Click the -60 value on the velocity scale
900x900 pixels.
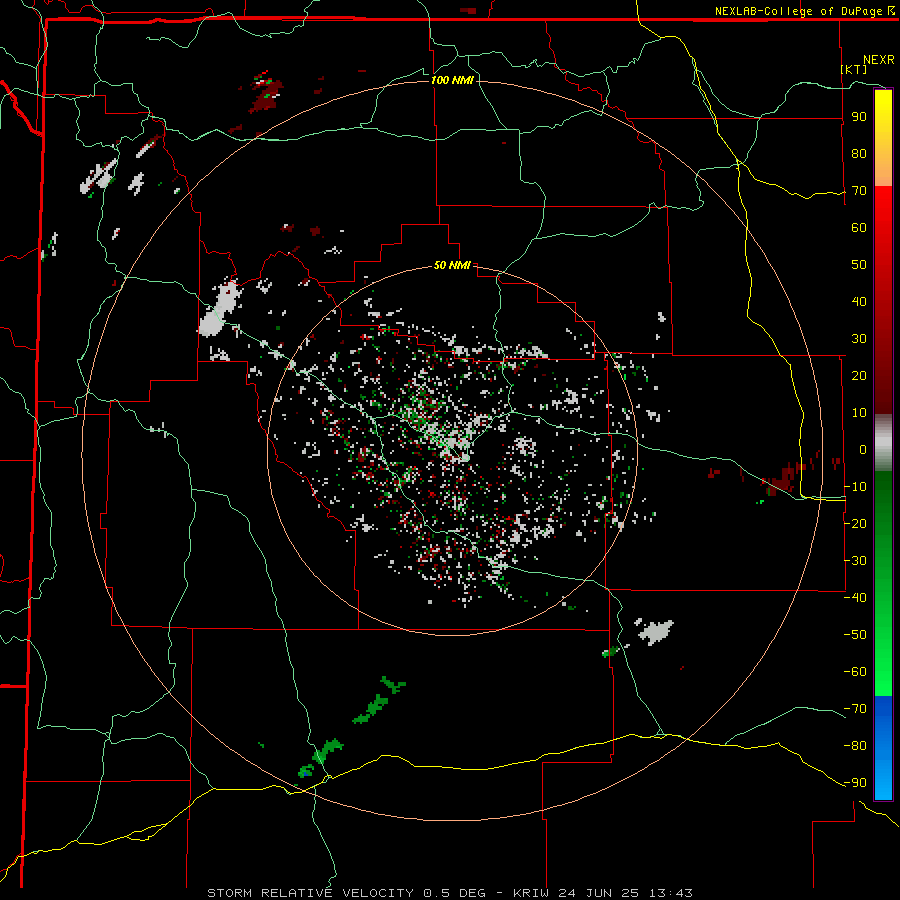(x=855, y=672)
